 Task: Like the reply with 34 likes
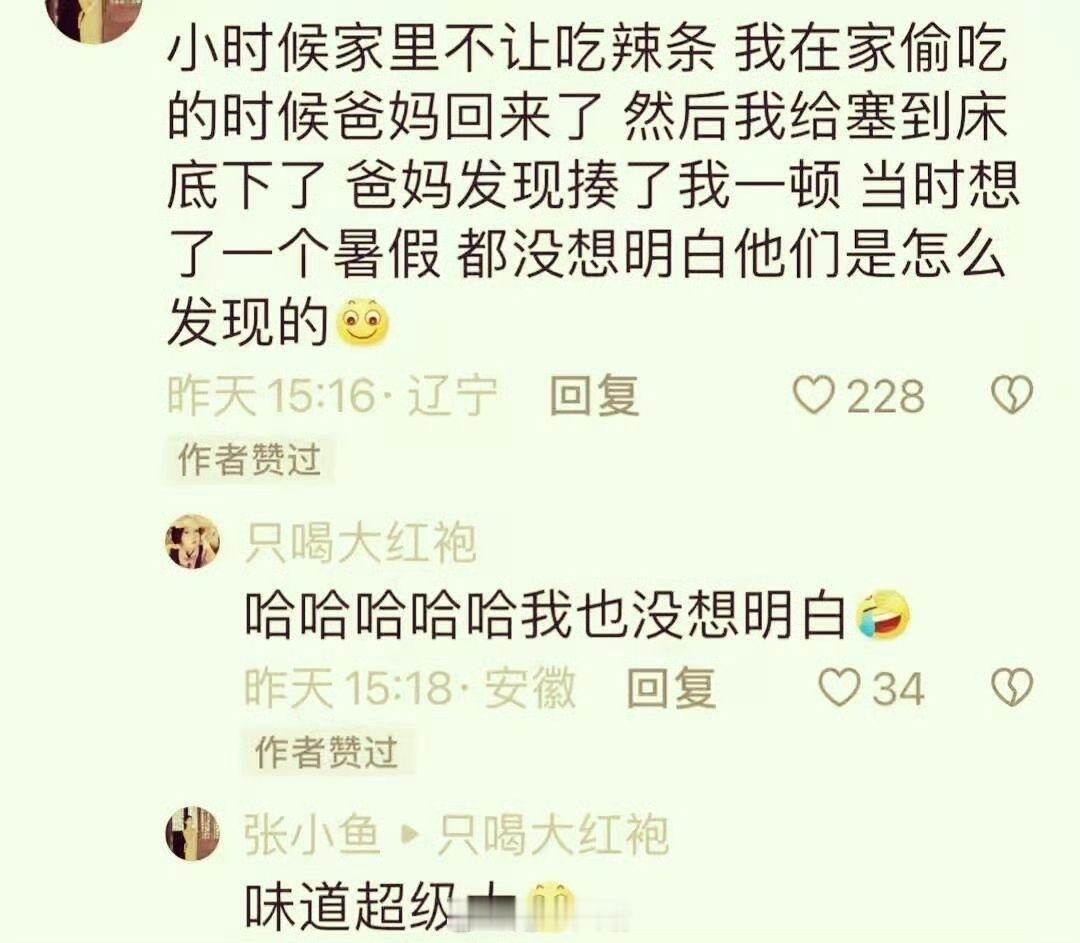840,687
